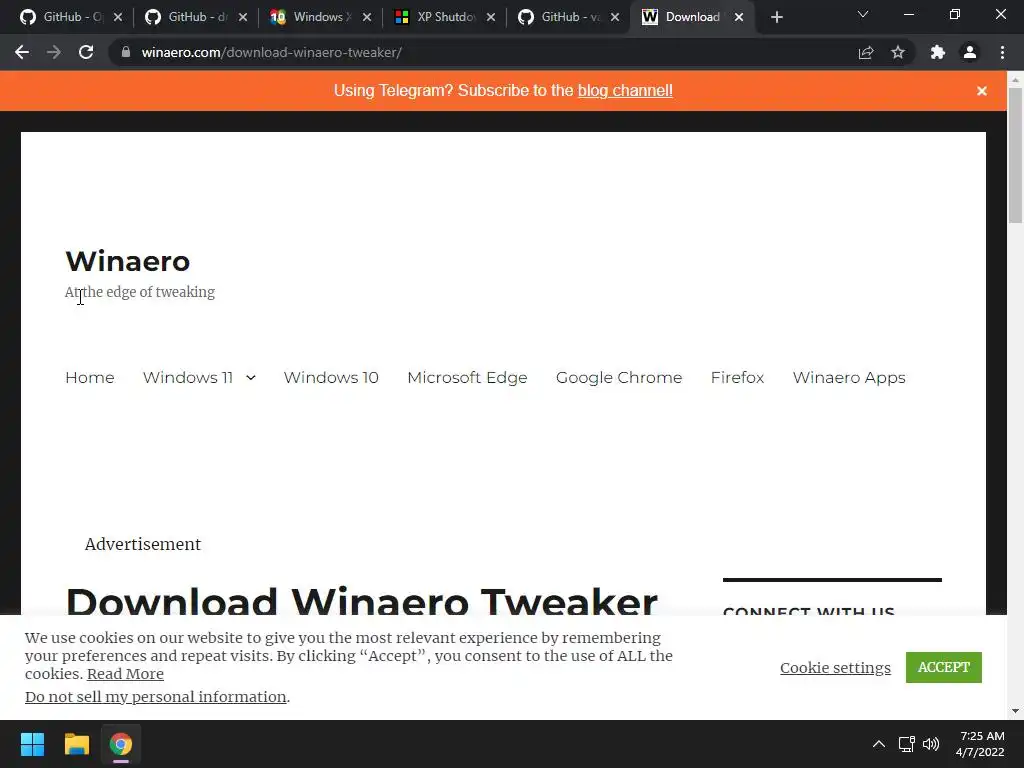
Task: Close the Download Winaero tab
Action: pyautogui.click(x=739, y=18)
